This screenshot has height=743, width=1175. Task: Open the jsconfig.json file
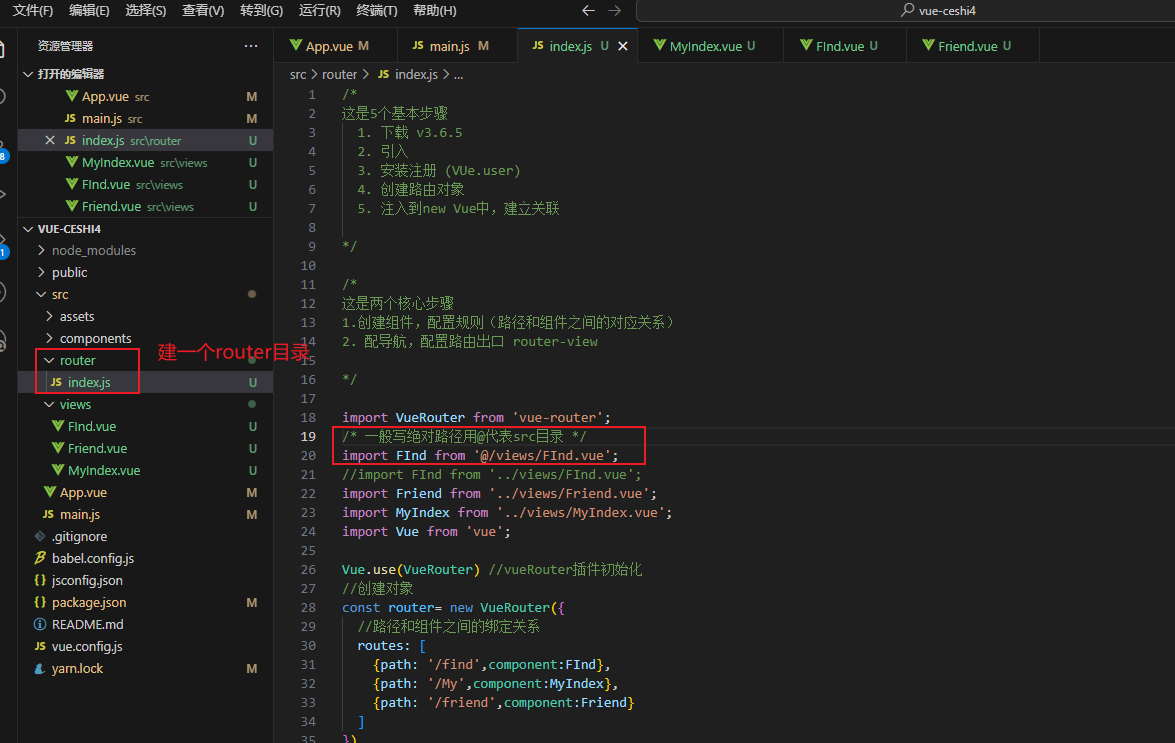(145, 580)
